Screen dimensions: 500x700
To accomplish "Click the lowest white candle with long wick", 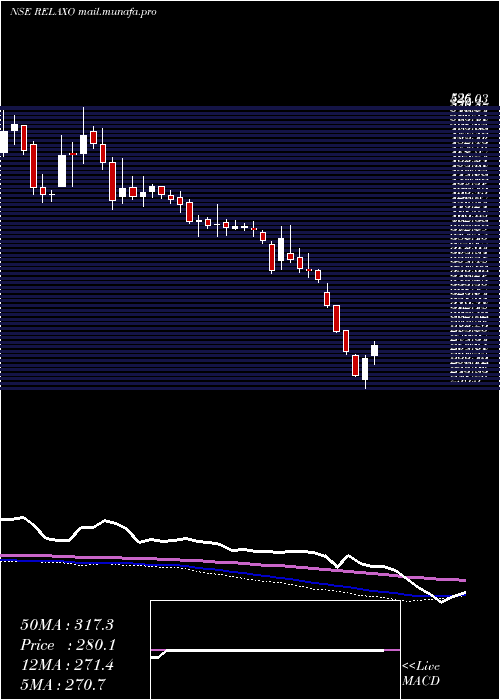I will click(x=365, y=369).
